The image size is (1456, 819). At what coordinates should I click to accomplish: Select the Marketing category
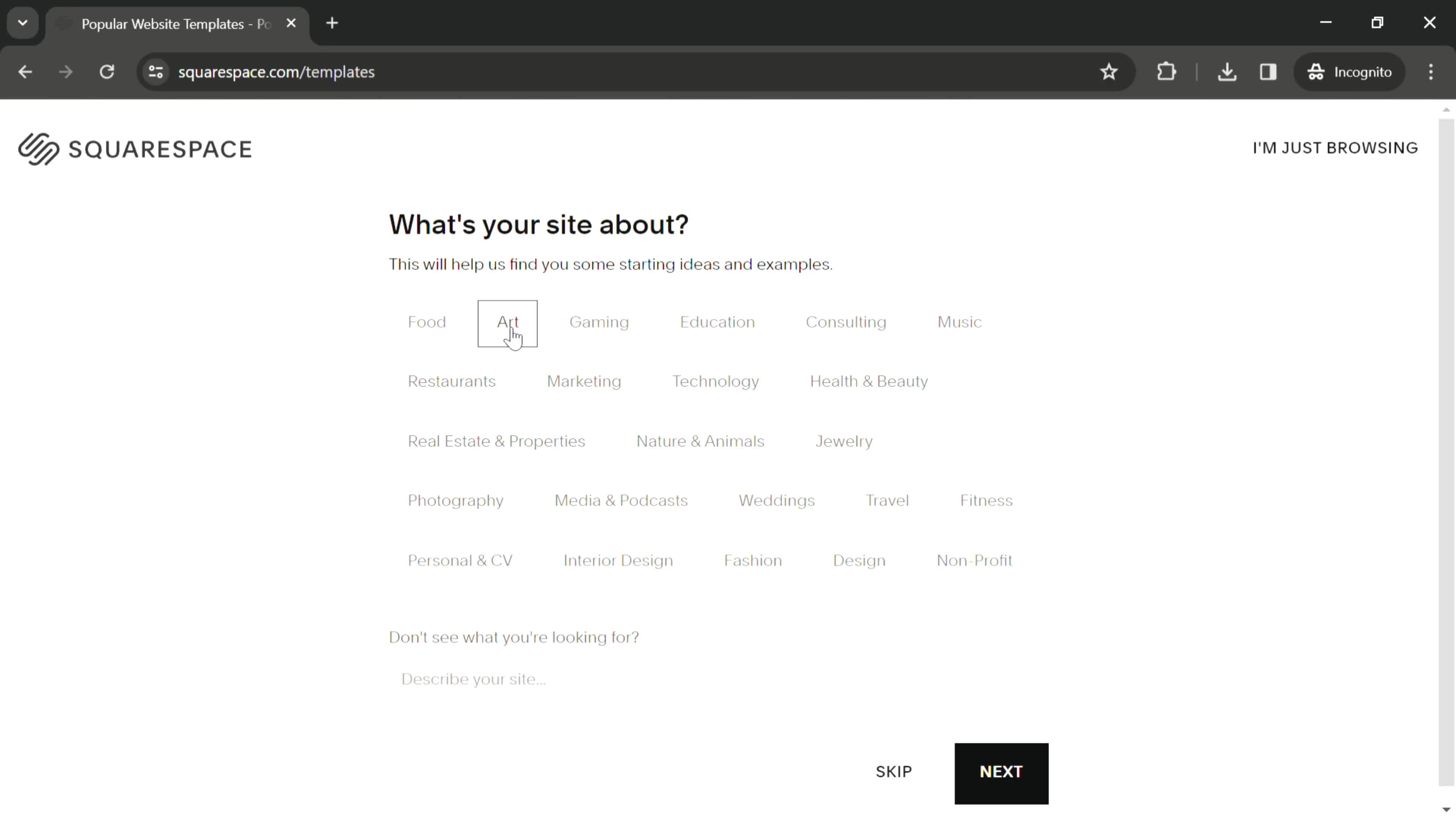pyautogui.click(x=584, y=381)
